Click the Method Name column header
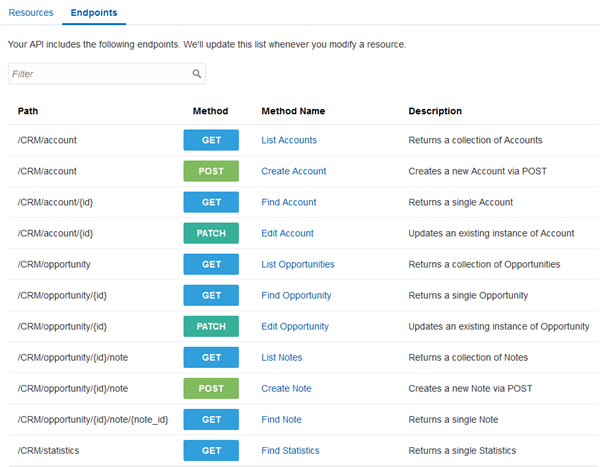The width and height of the screenshot is (600, 467). [x=293, y=111]
